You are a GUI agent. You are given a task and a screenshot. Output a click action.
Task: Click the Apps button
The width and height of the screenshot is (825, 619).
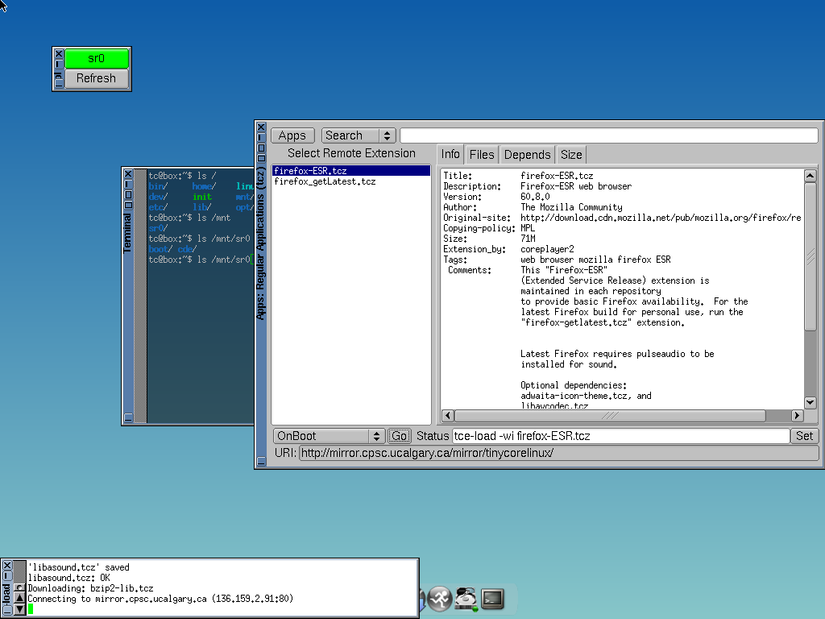coord(292,134)
